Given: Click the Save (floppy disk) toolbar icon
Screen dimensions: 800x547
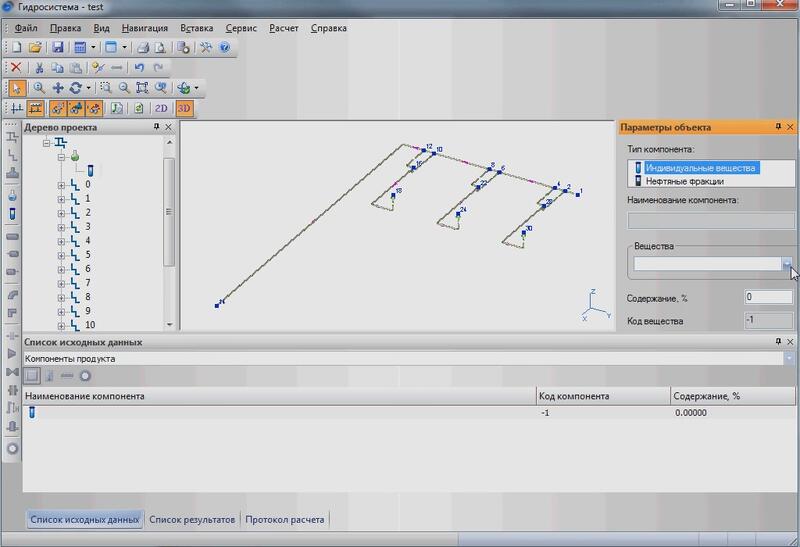Looking at the screenshot, I should tap(57, 47).
